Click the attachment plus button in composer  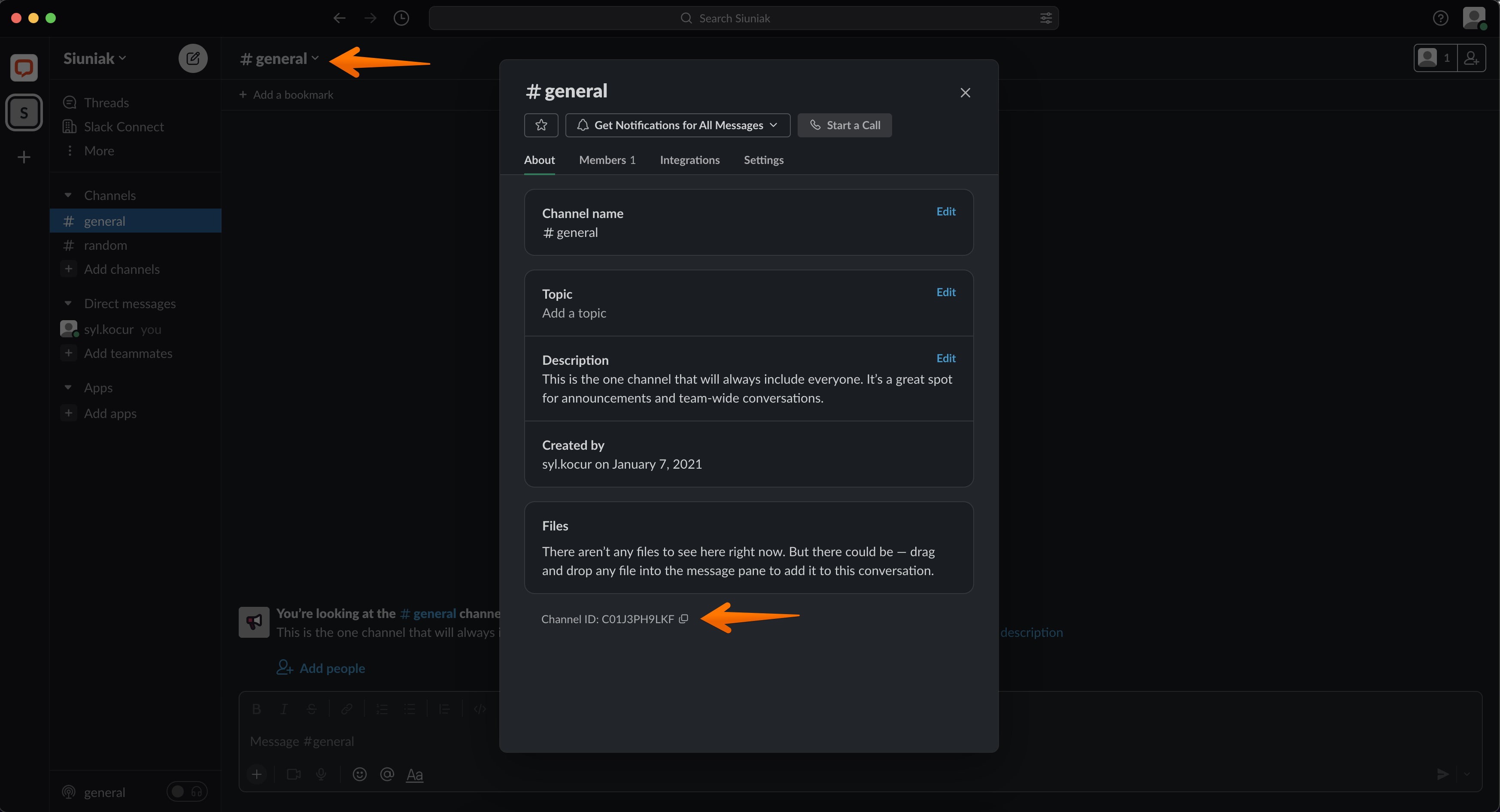coord(256,774)
